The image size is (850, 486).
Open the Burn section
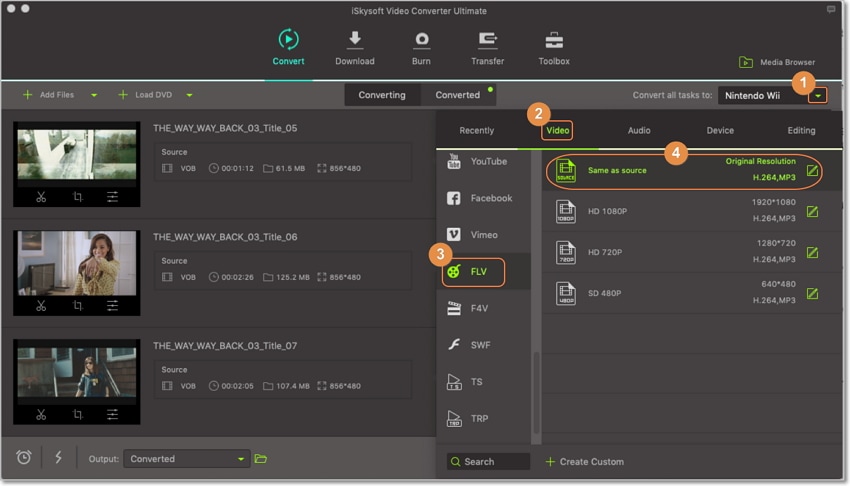421,48
